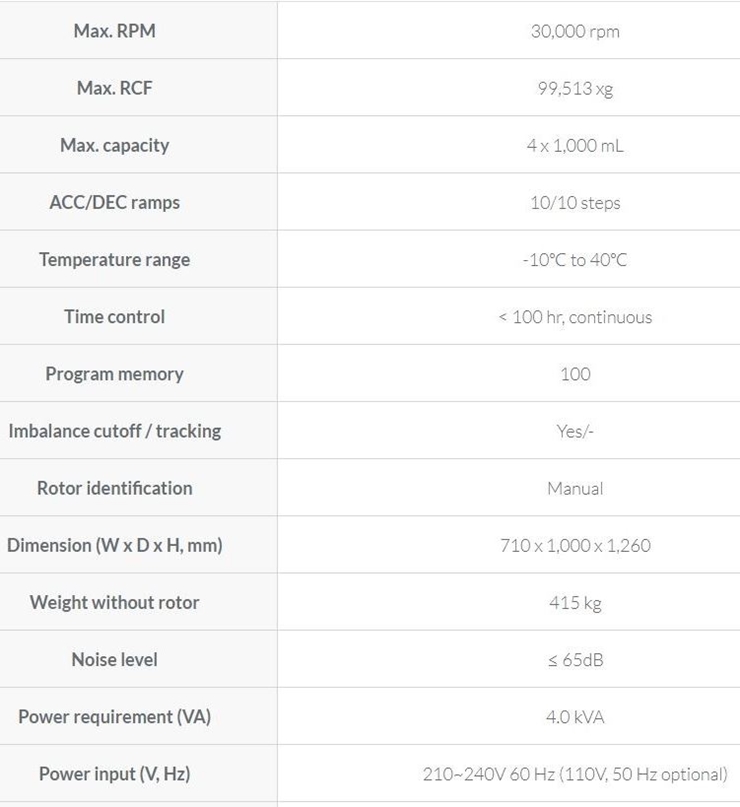Screen dimensions: 740x807
Task: Click the 99,513 xg value
Action: pos(575,88)
